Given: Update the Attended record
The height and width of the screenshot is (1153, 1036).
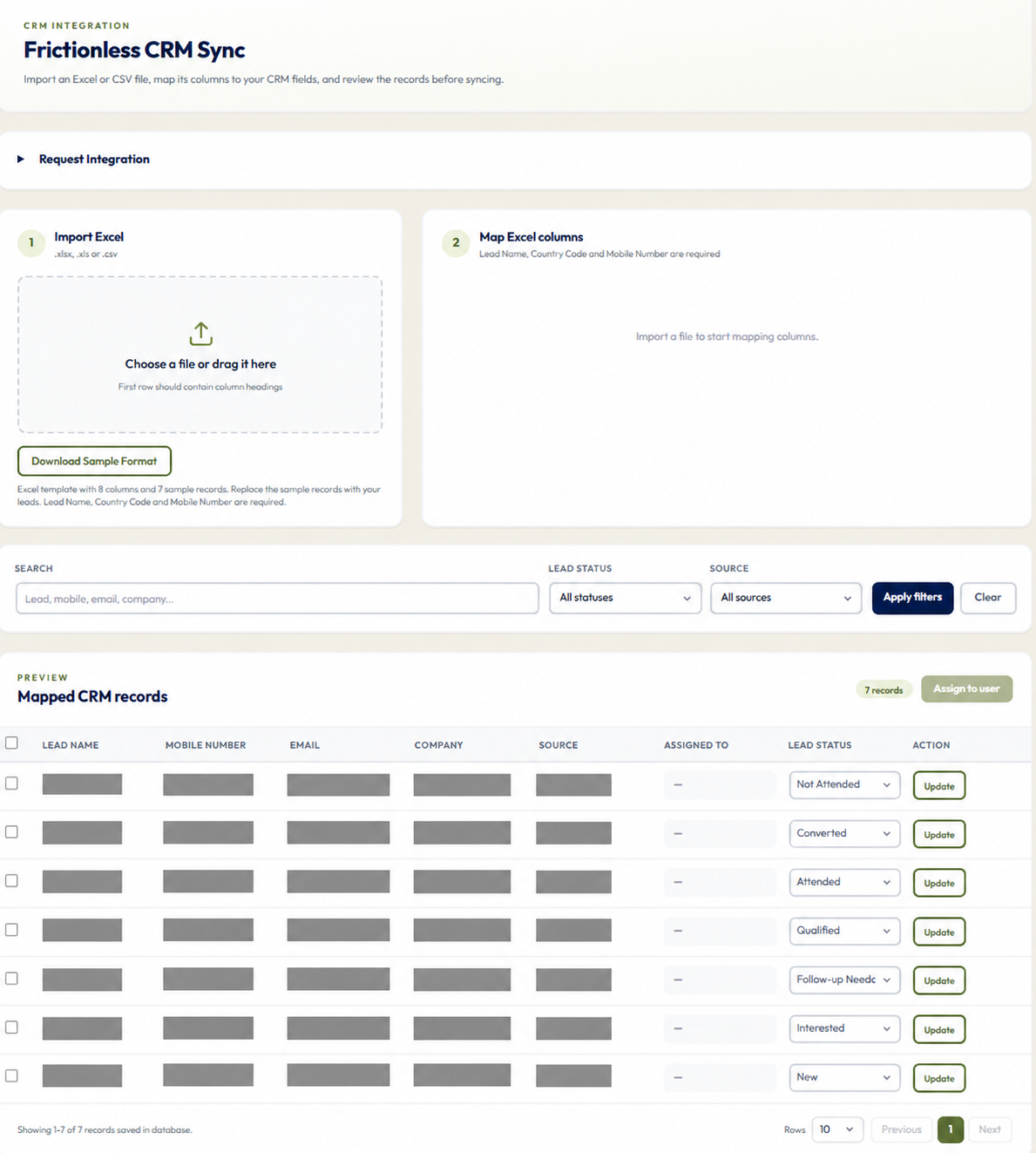Looking at the screenshot, I should (939, 884).
